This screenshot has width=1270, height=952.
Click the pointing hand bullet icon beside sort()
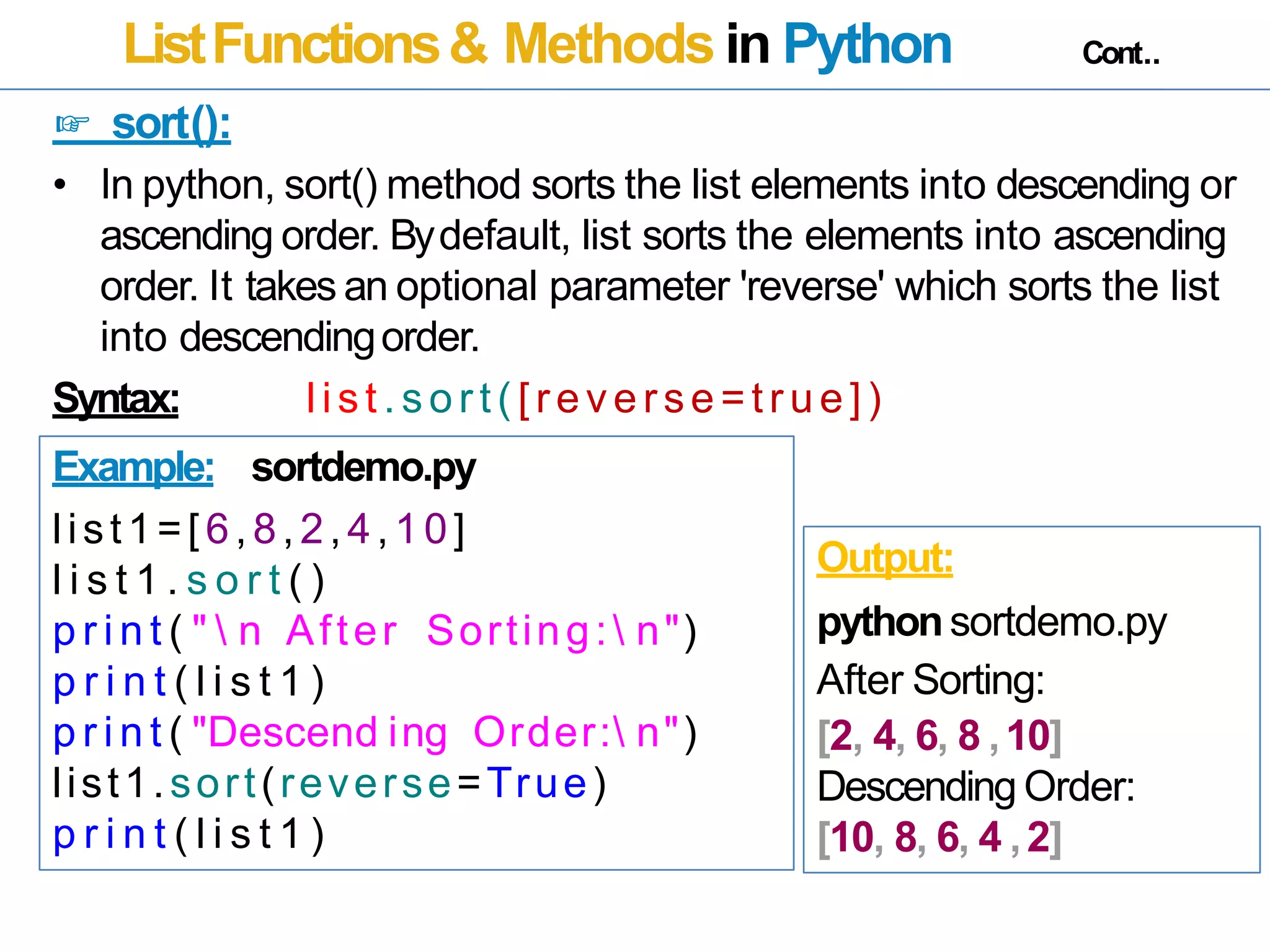[x=73, y=125]
